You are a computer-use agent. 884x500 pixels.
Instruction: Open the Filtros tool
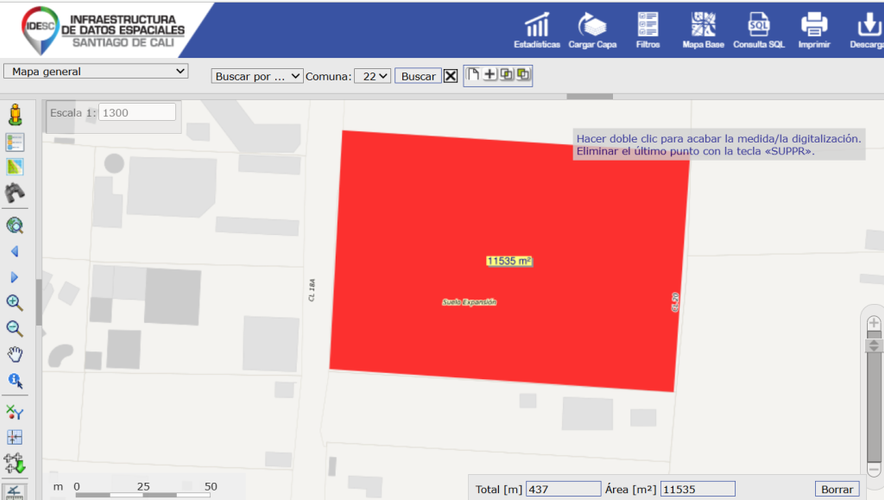pyautogui.click(x=648, y=30)
